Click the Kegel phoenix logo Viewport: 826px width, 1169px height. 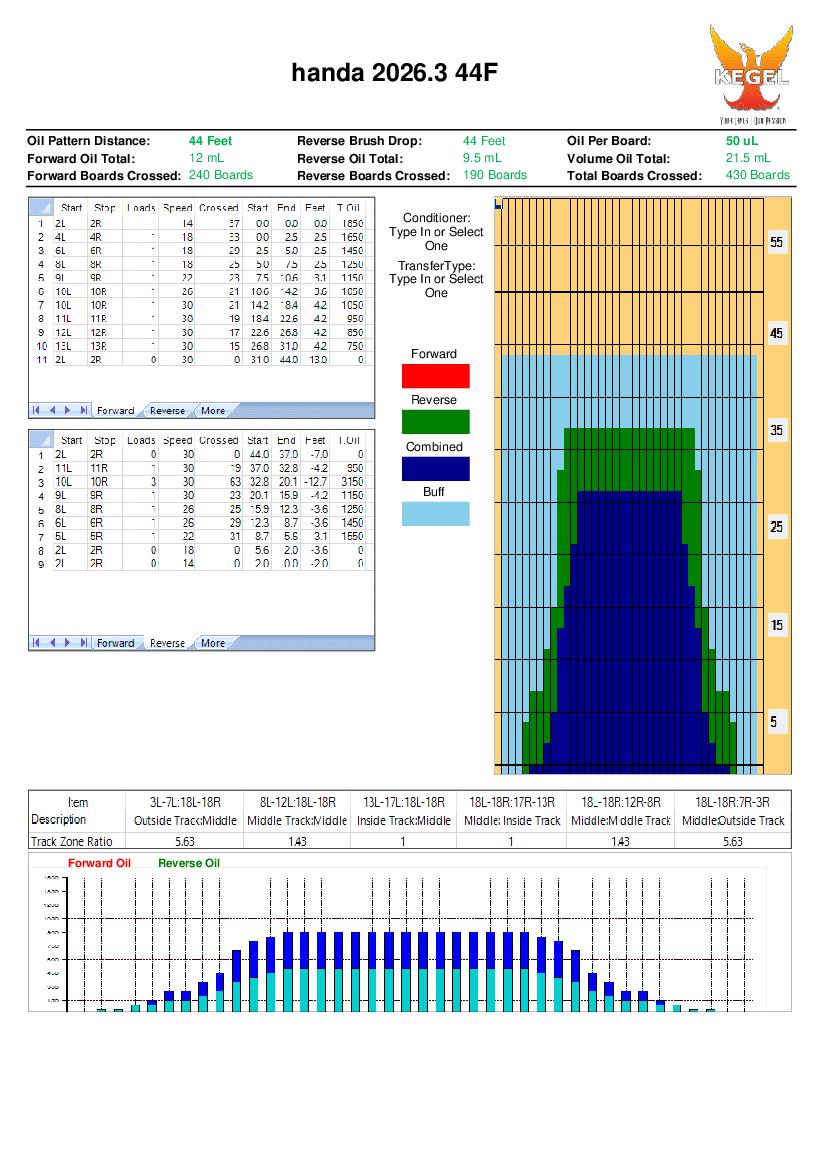(749, 73)
